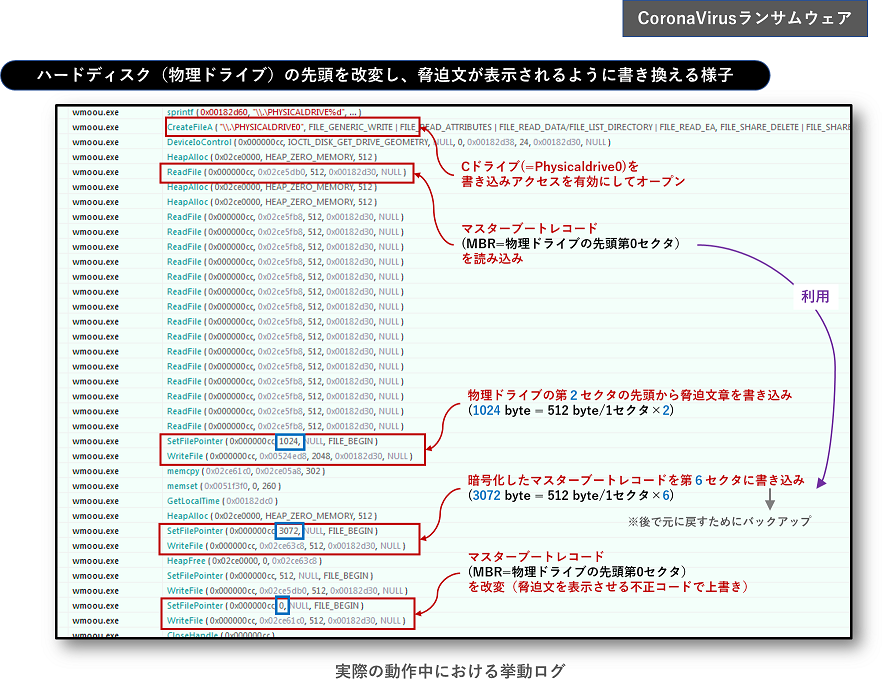Click the blue-boxed 0 offset value
Viewport: 885px width, 692px height.
[282, 606]
